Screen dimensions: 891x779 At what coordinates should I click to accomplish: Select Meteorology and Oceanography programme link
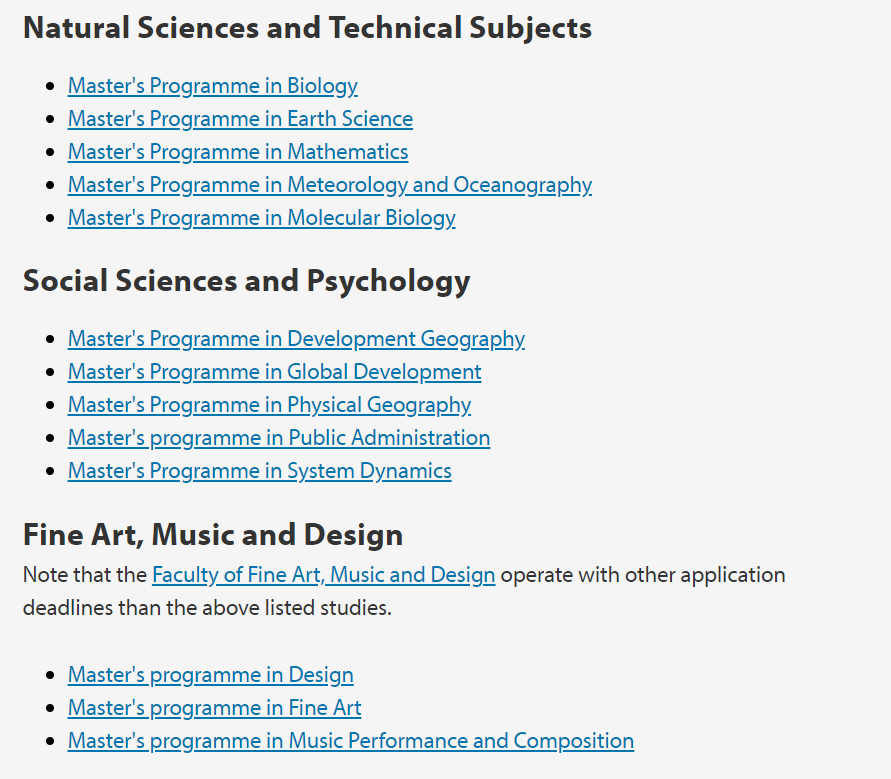(330, 185)
